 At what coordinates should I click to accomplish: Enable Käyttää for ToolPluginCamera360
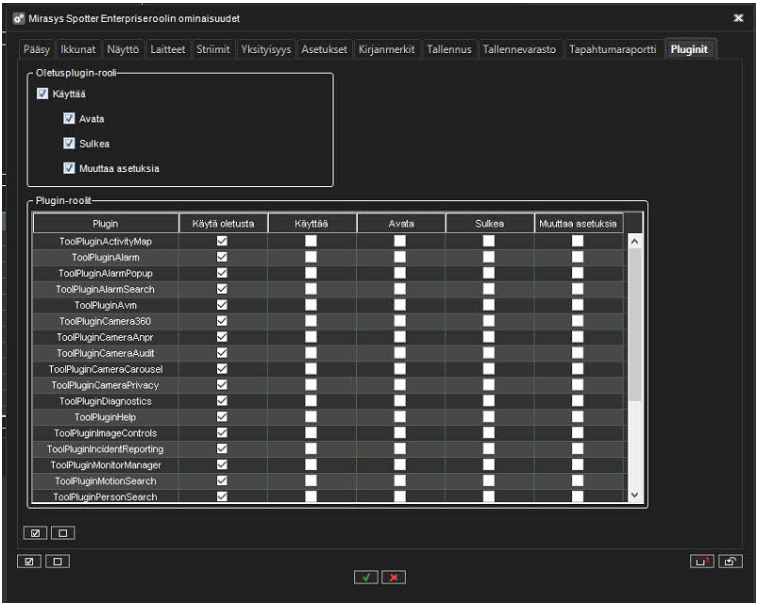tap(311, 321)
